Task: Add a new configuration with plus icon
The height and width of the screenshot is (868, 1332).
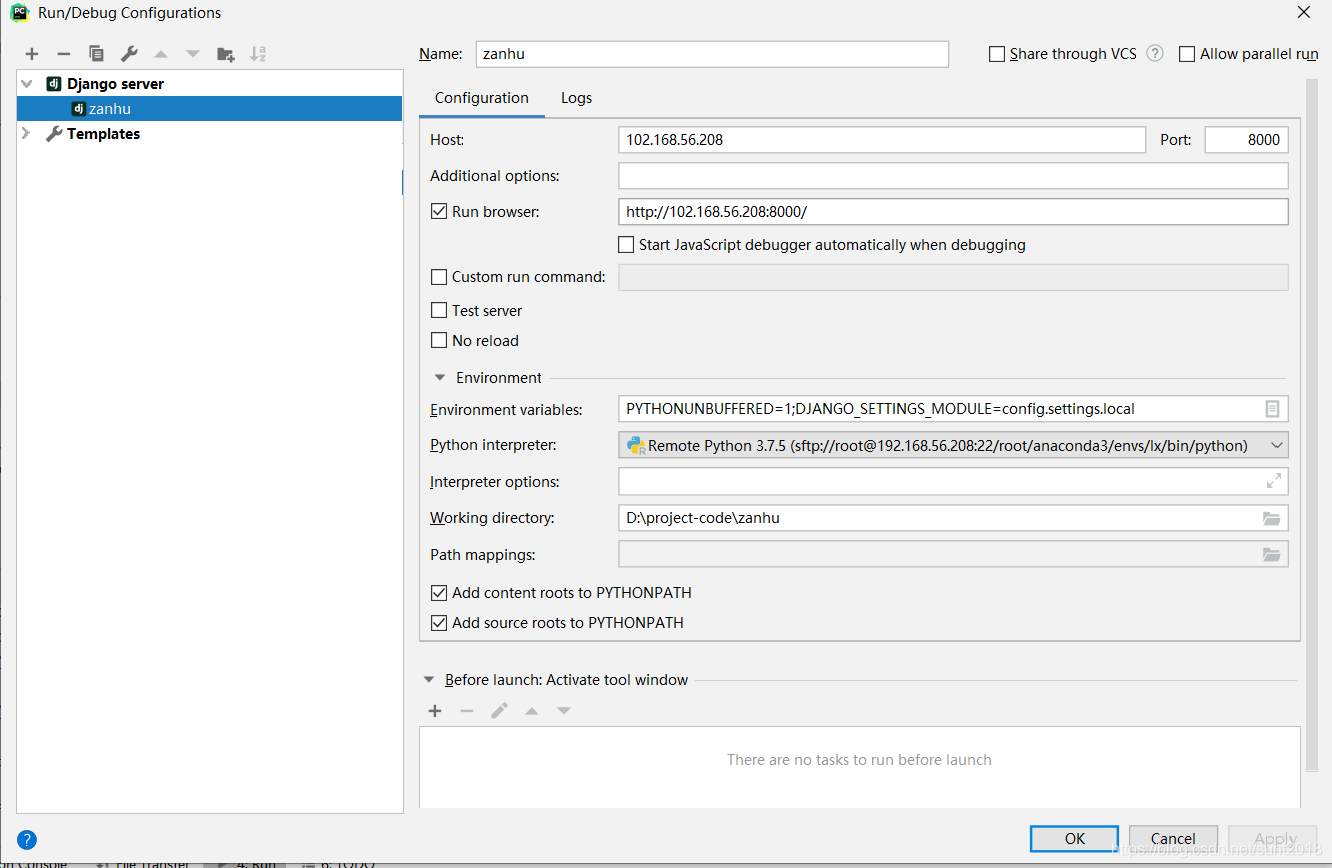Action: [32, 54]
